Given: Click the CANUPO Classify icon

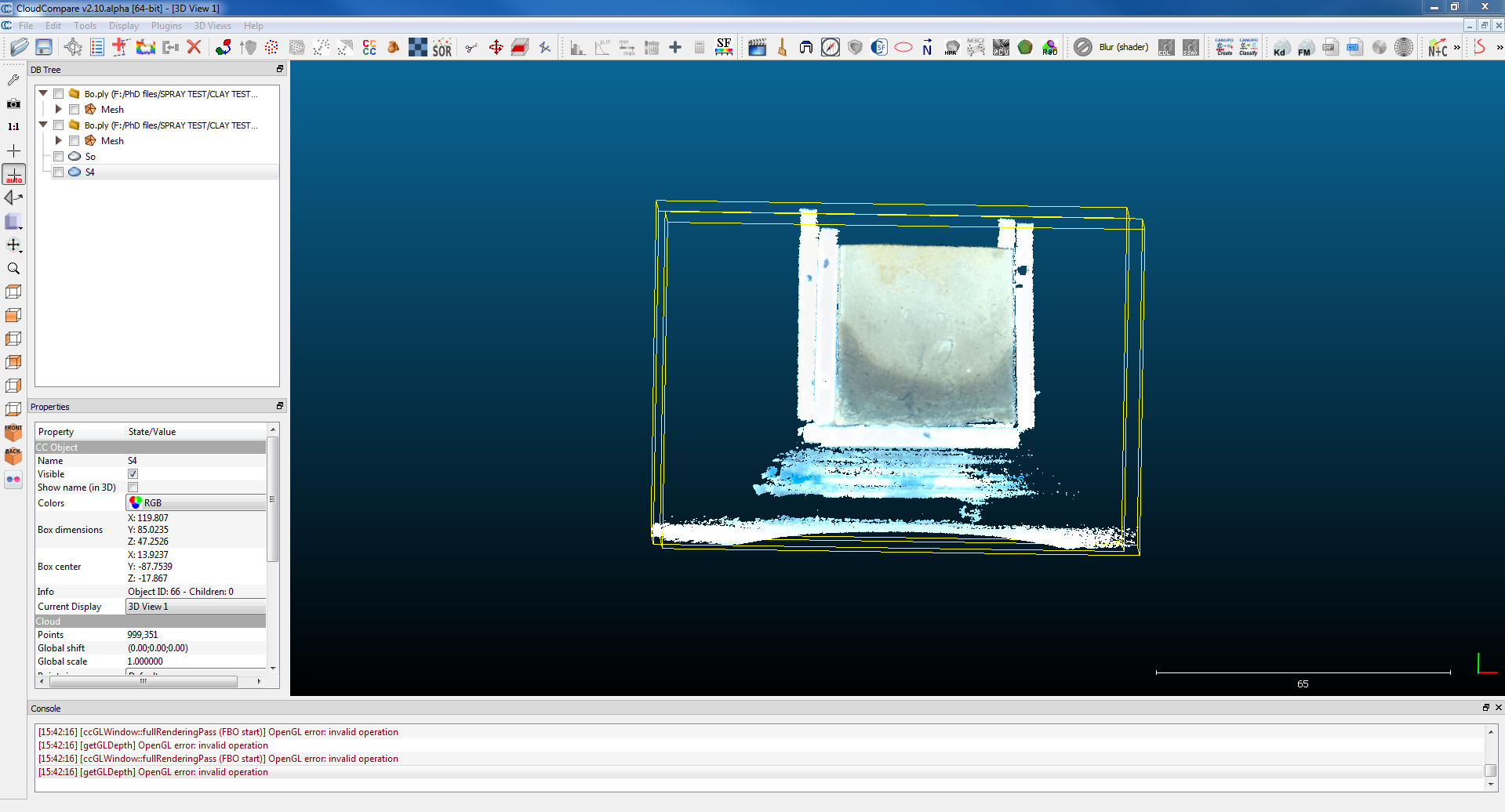Looking at the screenshot, I should (x=1249, y=47).
